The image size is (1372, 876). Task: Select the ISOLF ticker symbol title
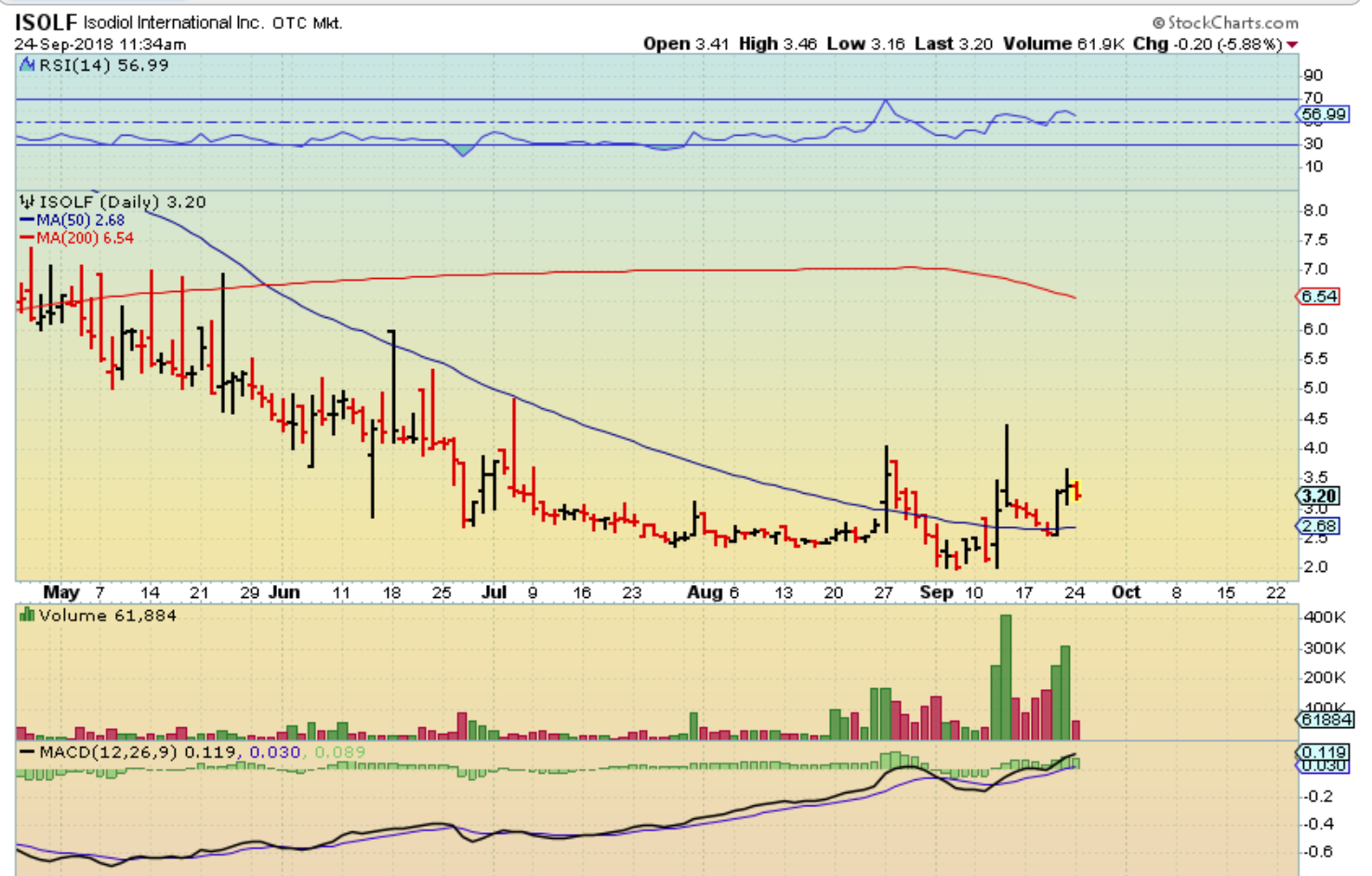[x=46, y=21]
